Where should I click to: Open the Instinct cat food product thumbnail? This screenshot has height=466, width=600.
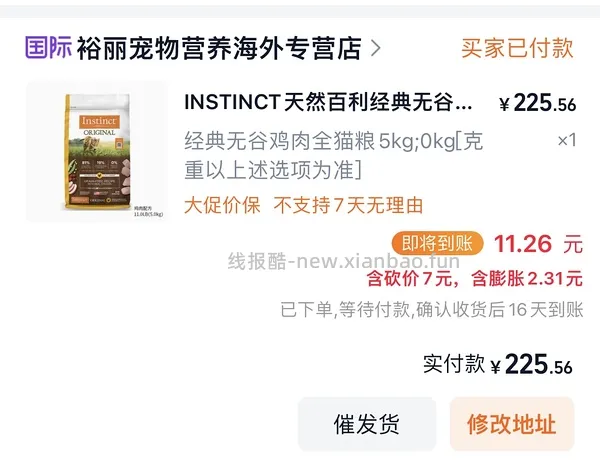pos(97,152)
